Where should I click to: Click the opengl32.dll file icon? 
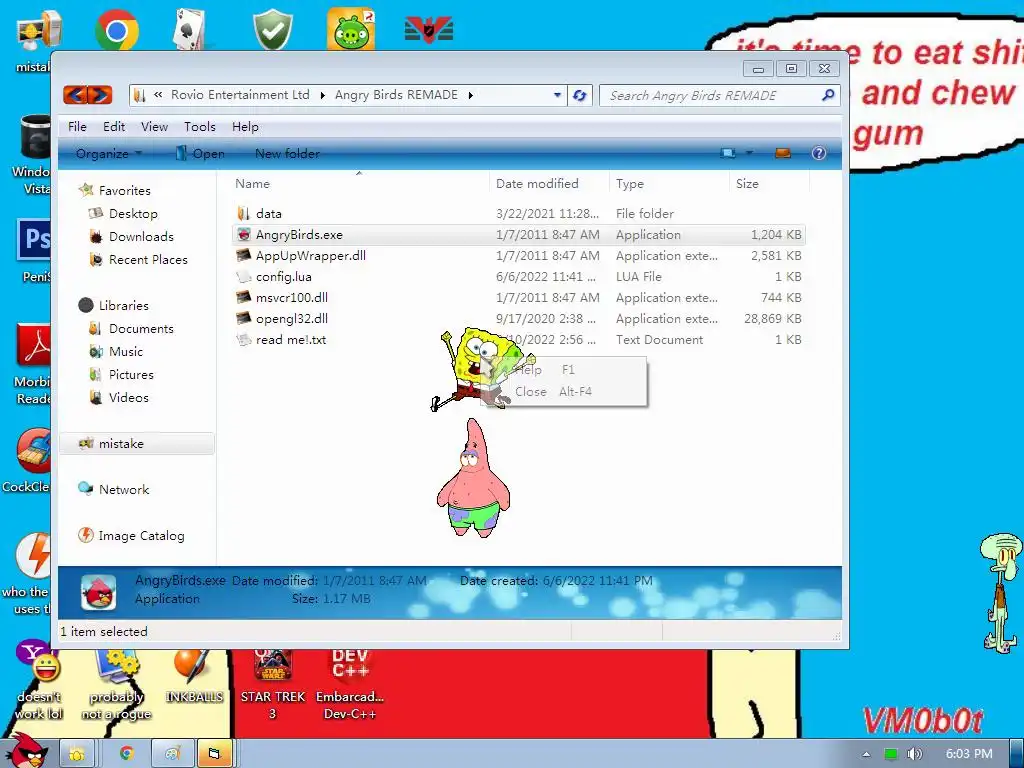point(244,319)
